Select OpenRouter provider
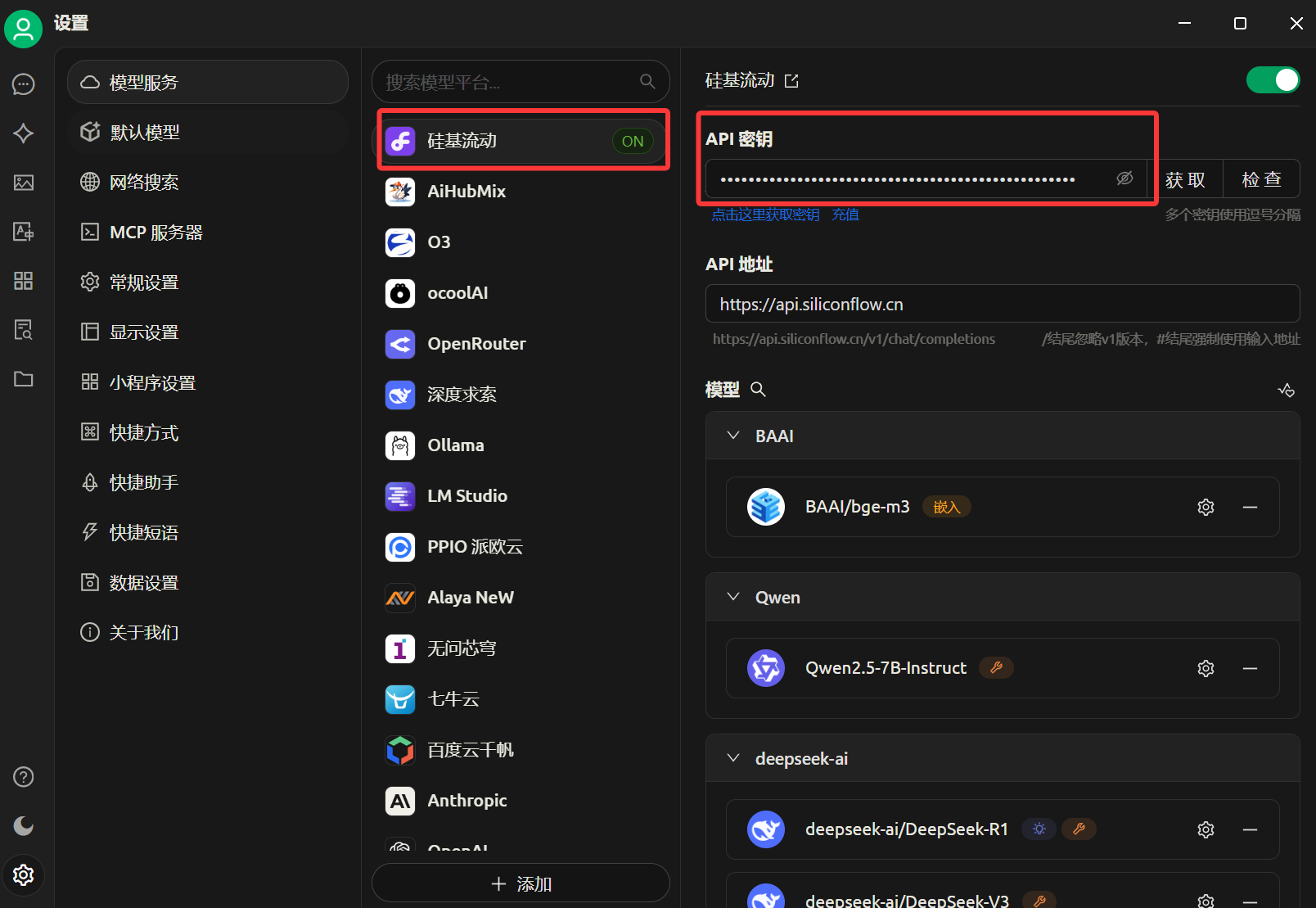Image resolution: width=1316 pixels, height=908 pixels. [521, 344]
